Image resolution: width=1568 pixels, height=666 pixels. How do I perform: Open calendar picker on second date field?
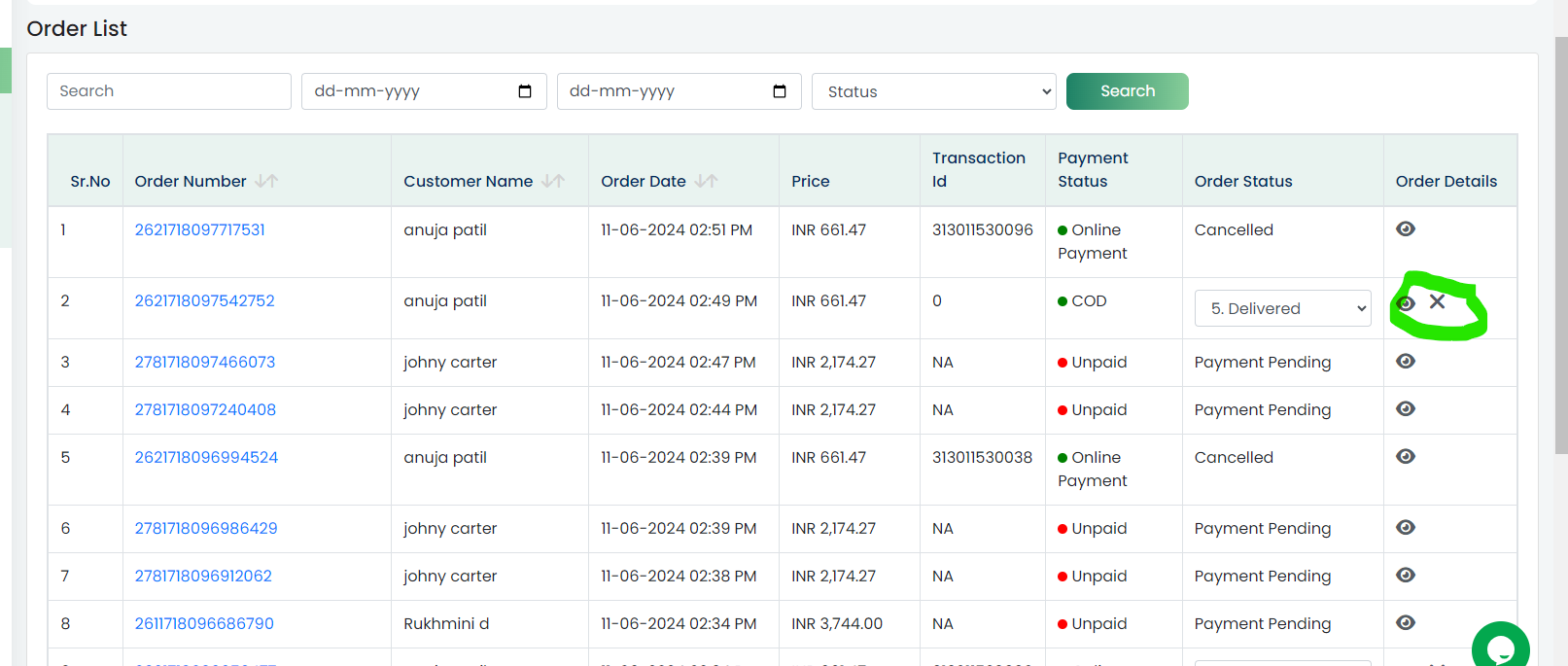(x=780, y=91)
